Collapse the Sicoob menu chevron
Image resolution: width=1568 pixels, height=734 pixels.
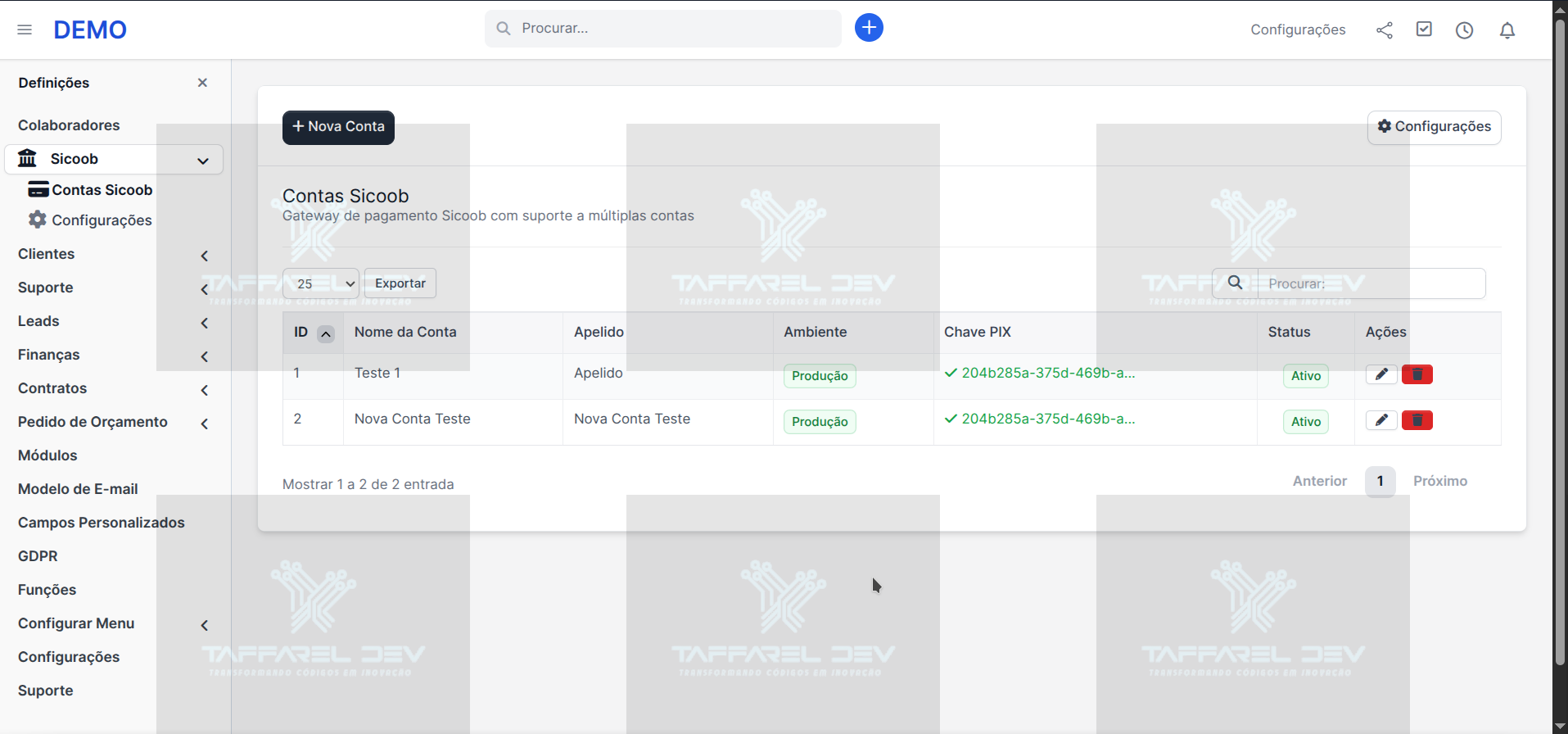tap(203, 161)
